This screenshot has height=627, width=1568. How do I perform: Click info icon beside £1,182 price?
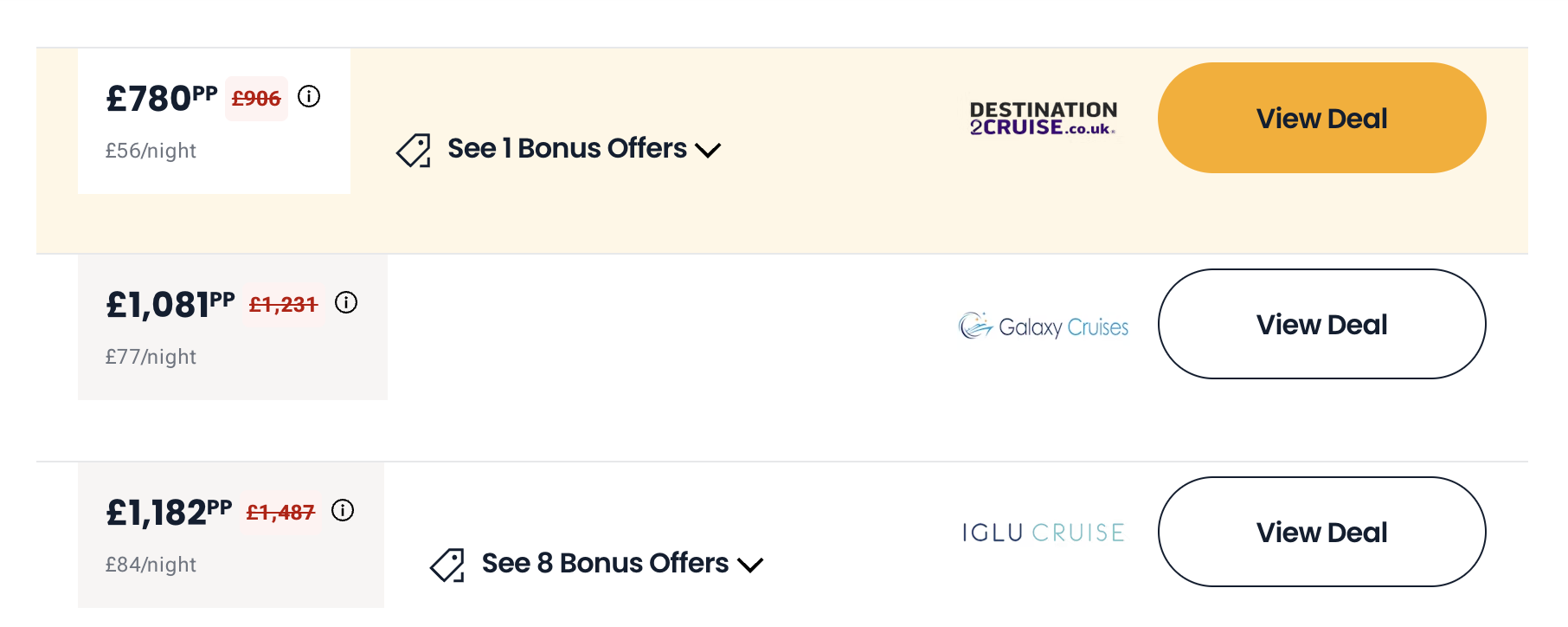click(x=343, y=510)
